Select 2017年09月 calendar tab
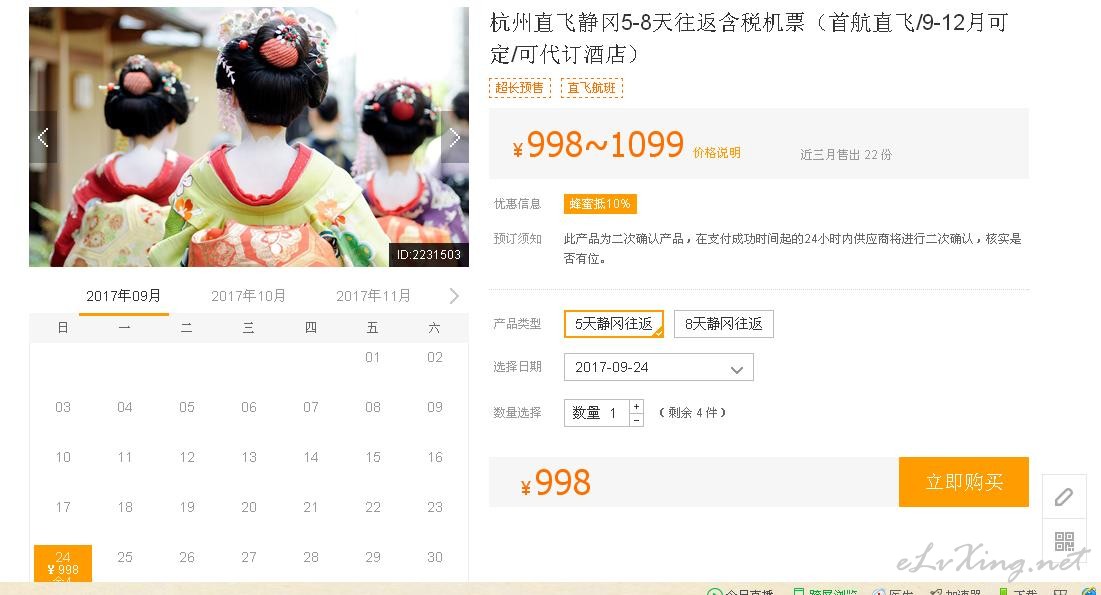 pos(124,296)
